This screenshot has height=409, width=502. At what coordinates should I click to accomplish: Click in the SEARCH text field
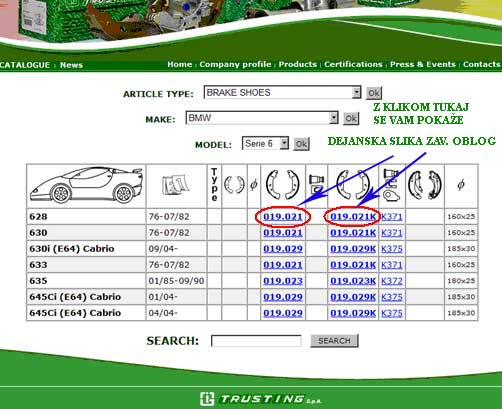tap(256, 341)
